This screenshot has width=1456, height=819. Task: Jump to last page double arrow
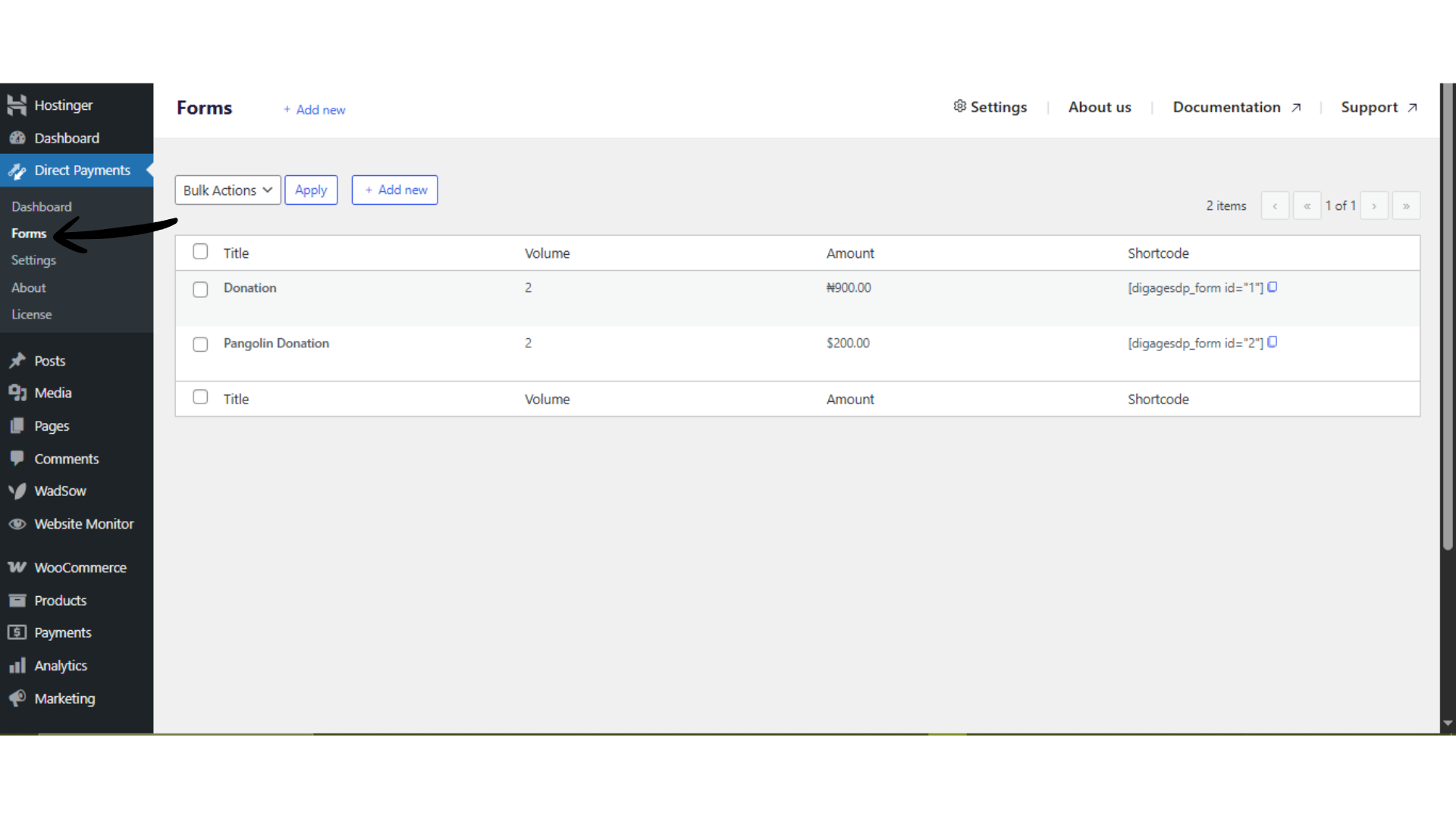pos(1406,206)
